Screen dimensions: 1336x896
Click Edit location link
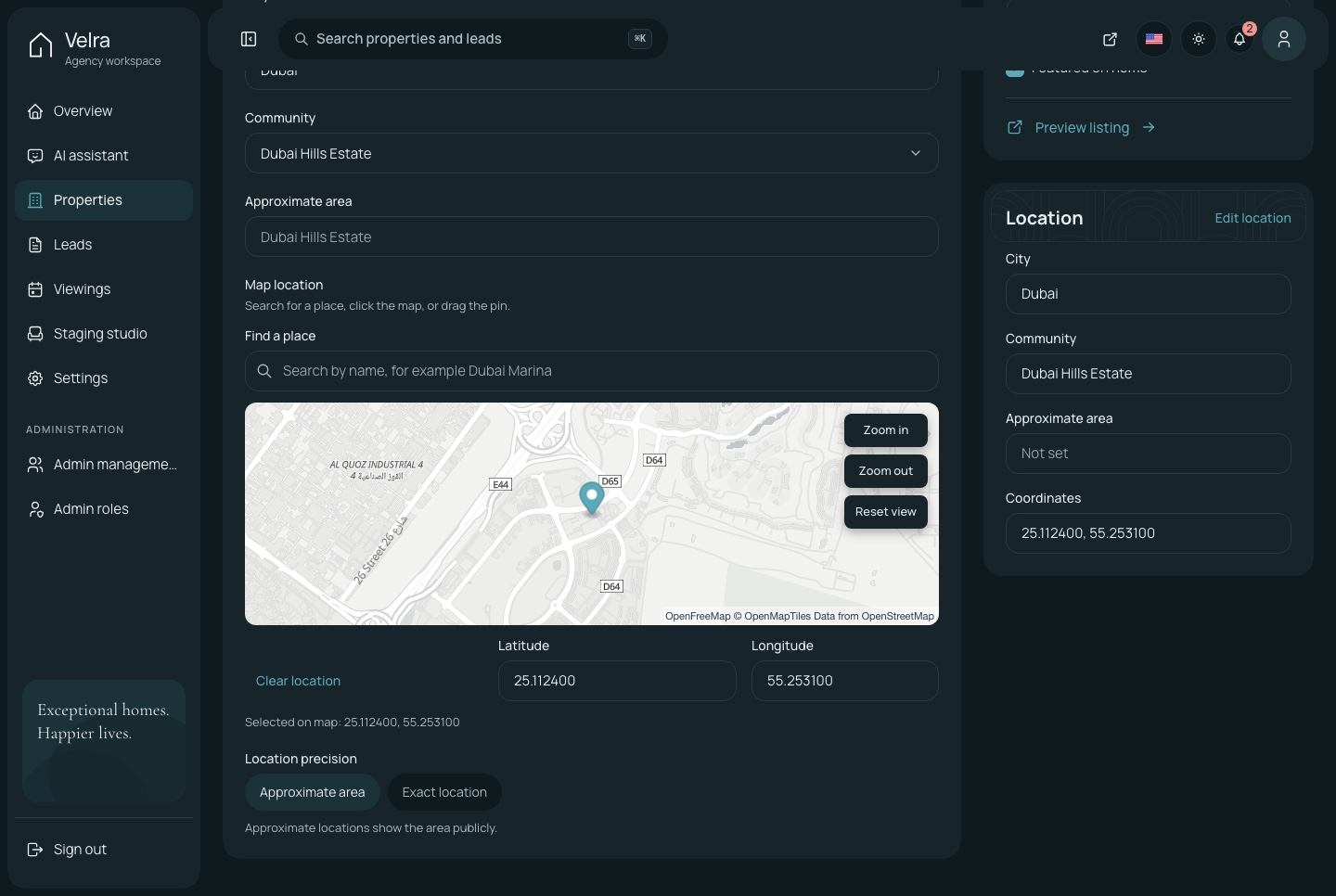[1252, 218]
